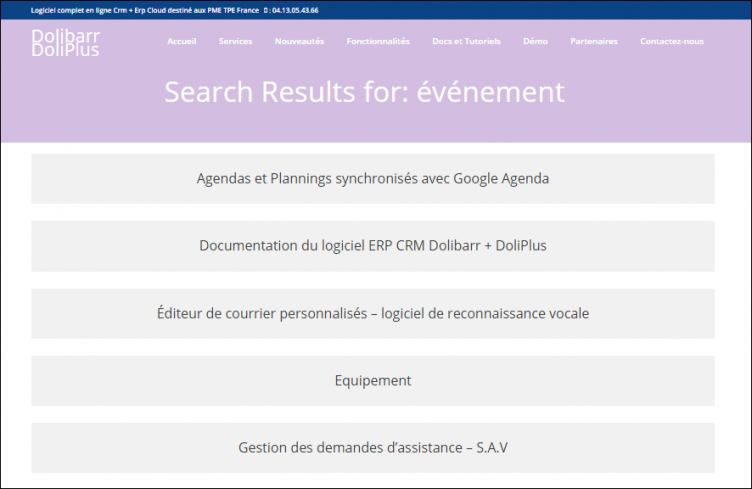Open the Accueil menu item
The image size is (752, 489).
(x=182, y=41)
